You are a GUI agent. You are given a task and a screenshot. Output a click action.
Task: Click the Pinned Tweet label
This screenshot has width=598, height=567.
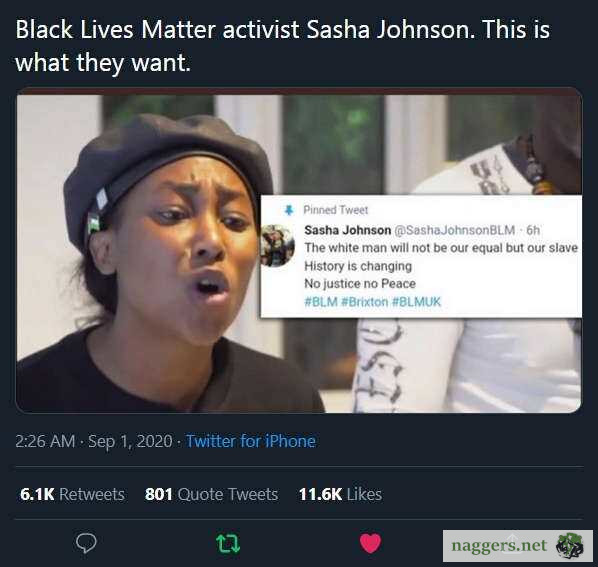tap(336, 210)
